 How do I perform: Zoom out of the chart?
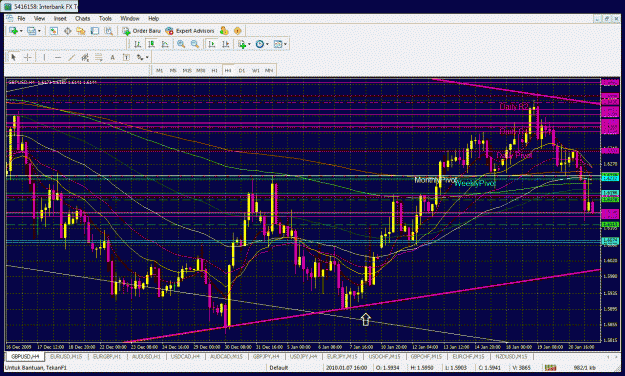coord(195,44)
